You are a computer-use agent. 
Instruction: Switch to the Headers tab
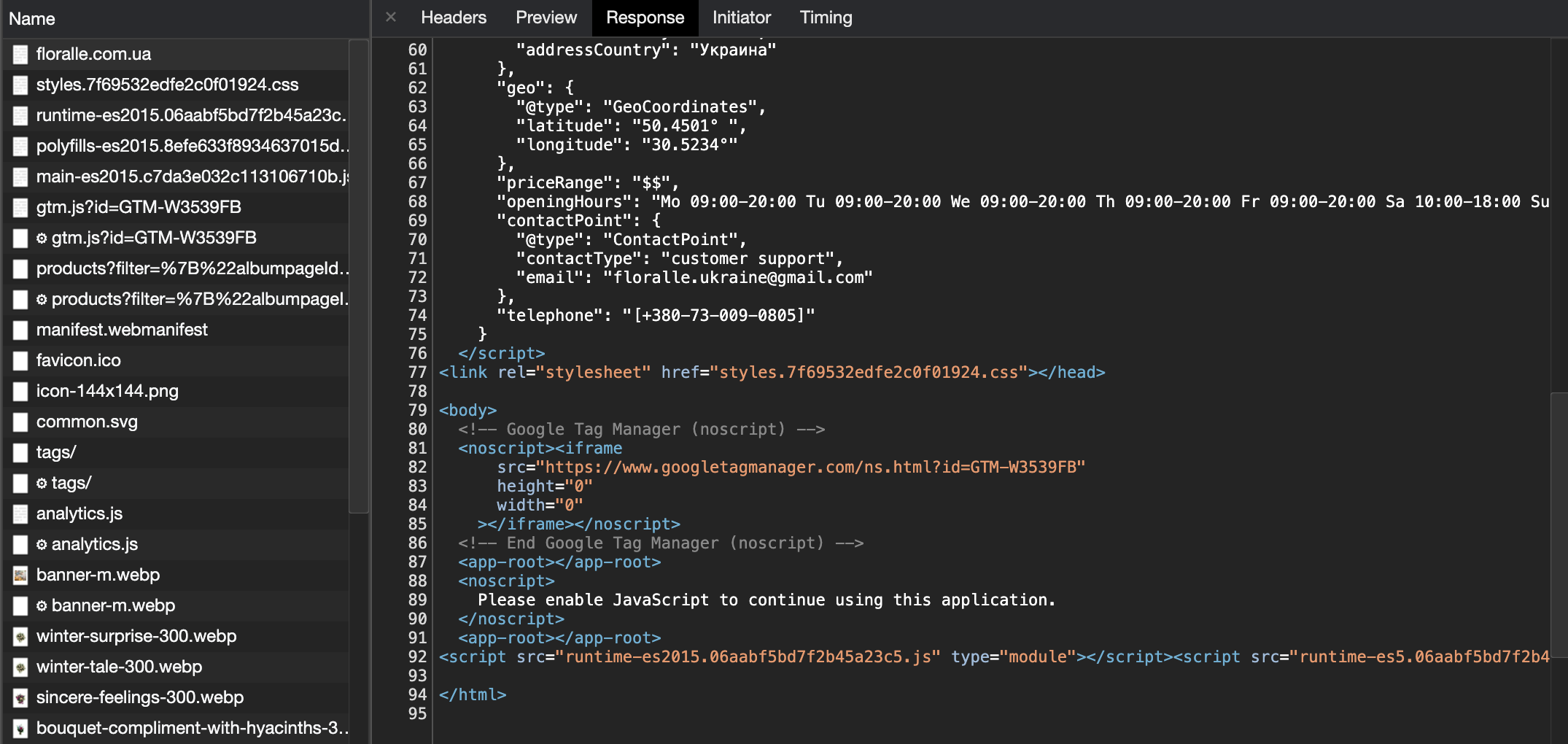point(453,18)
